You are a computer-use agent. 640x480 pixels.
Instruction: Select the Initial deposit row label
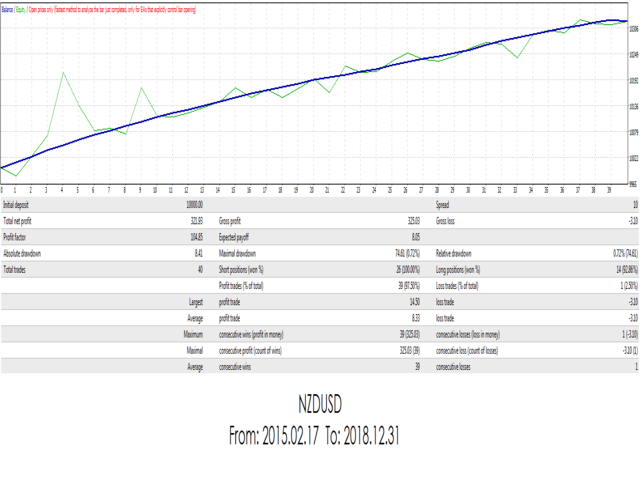17,204
